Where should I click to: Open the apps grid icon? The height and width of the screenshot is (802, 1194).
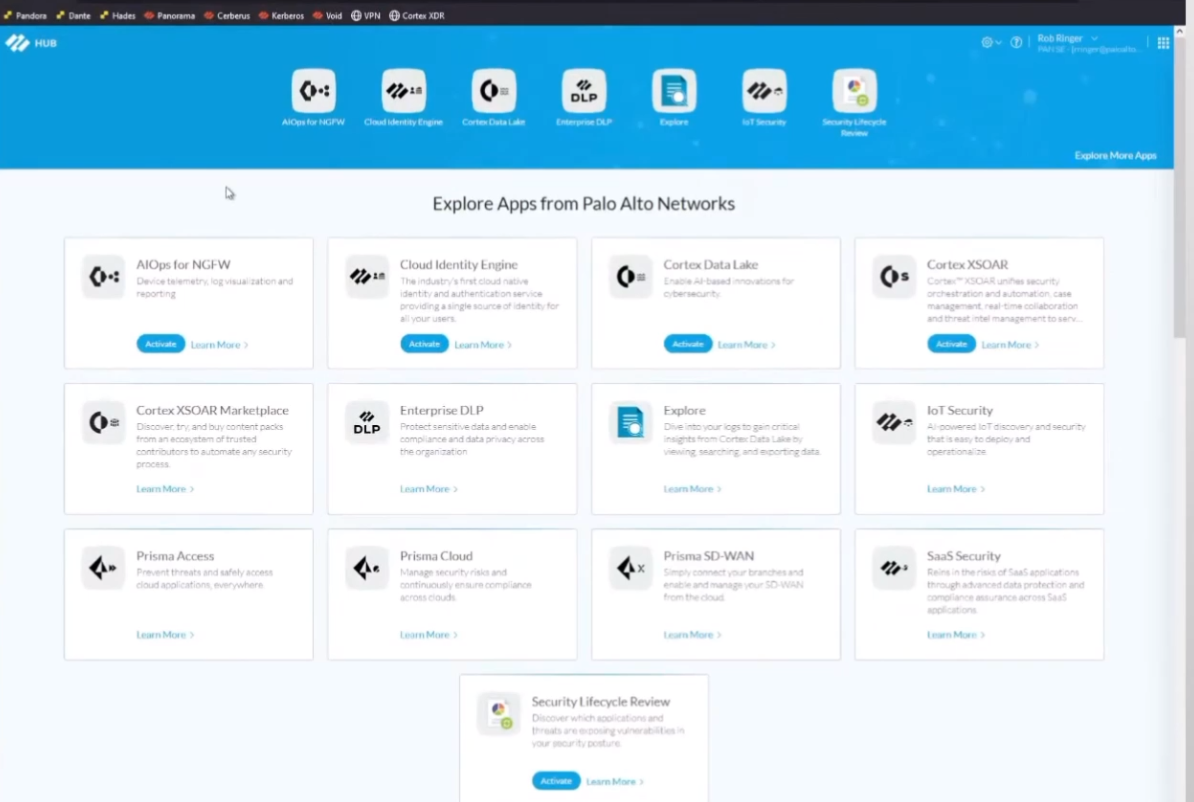[1163, 43]
